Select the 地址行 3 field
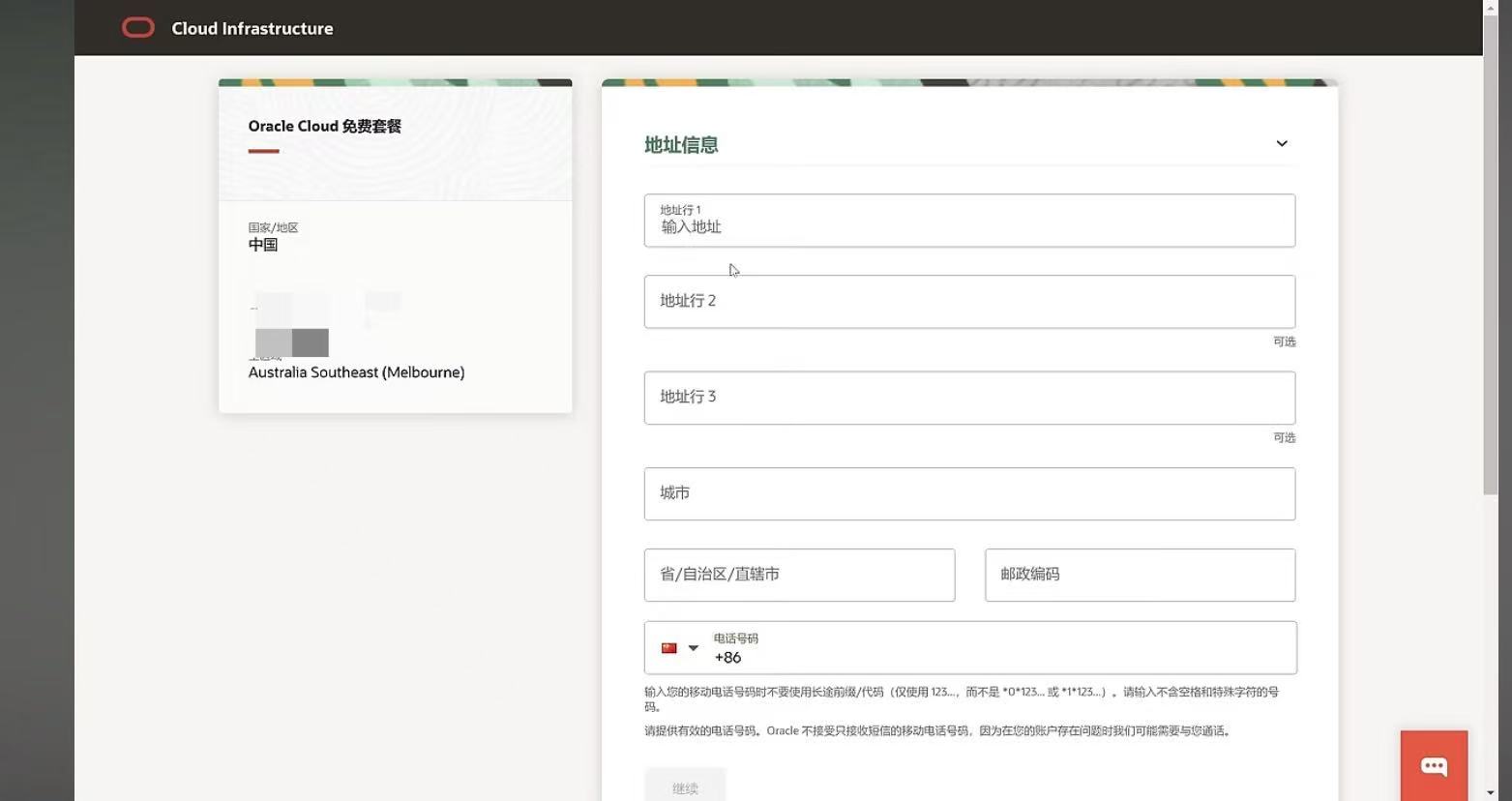Image resolution: width=1512 pixels, height=801 pixels. pos(969,398)
